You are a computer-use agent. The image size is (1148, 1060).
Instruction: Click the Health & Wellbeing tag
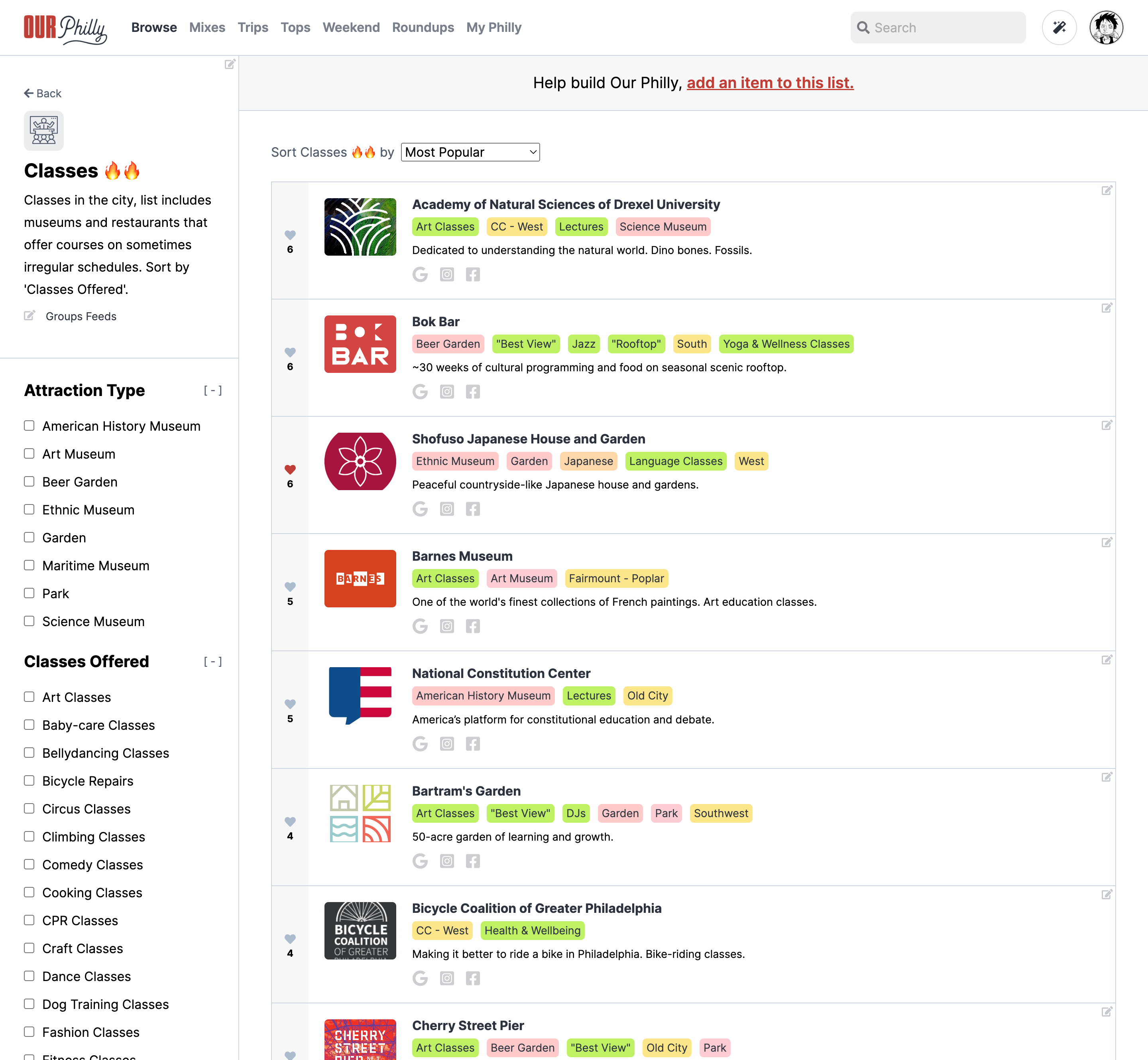(532, 930)
